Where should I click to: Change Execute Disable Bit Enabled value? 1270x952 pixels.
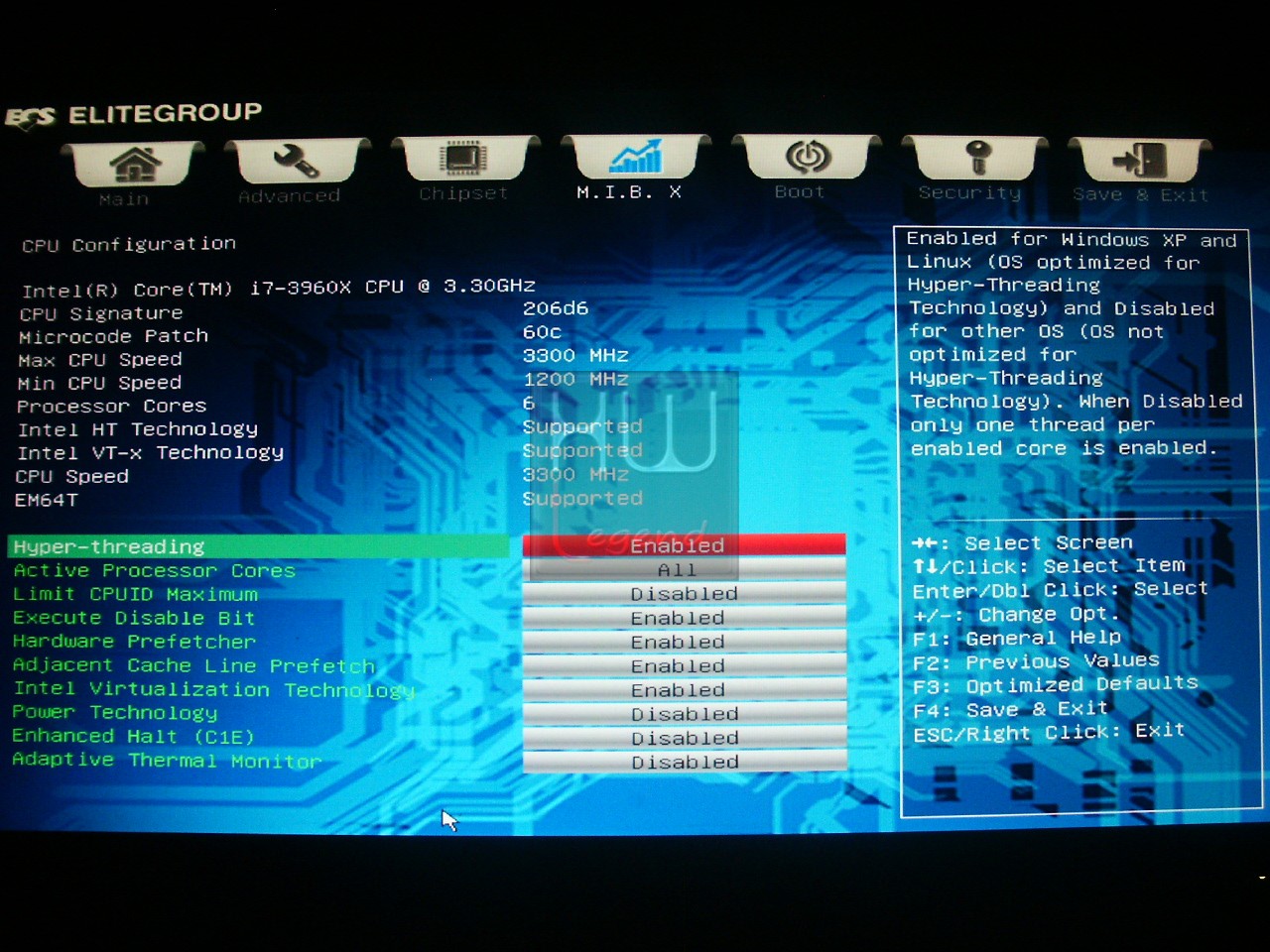coord(684,617)
